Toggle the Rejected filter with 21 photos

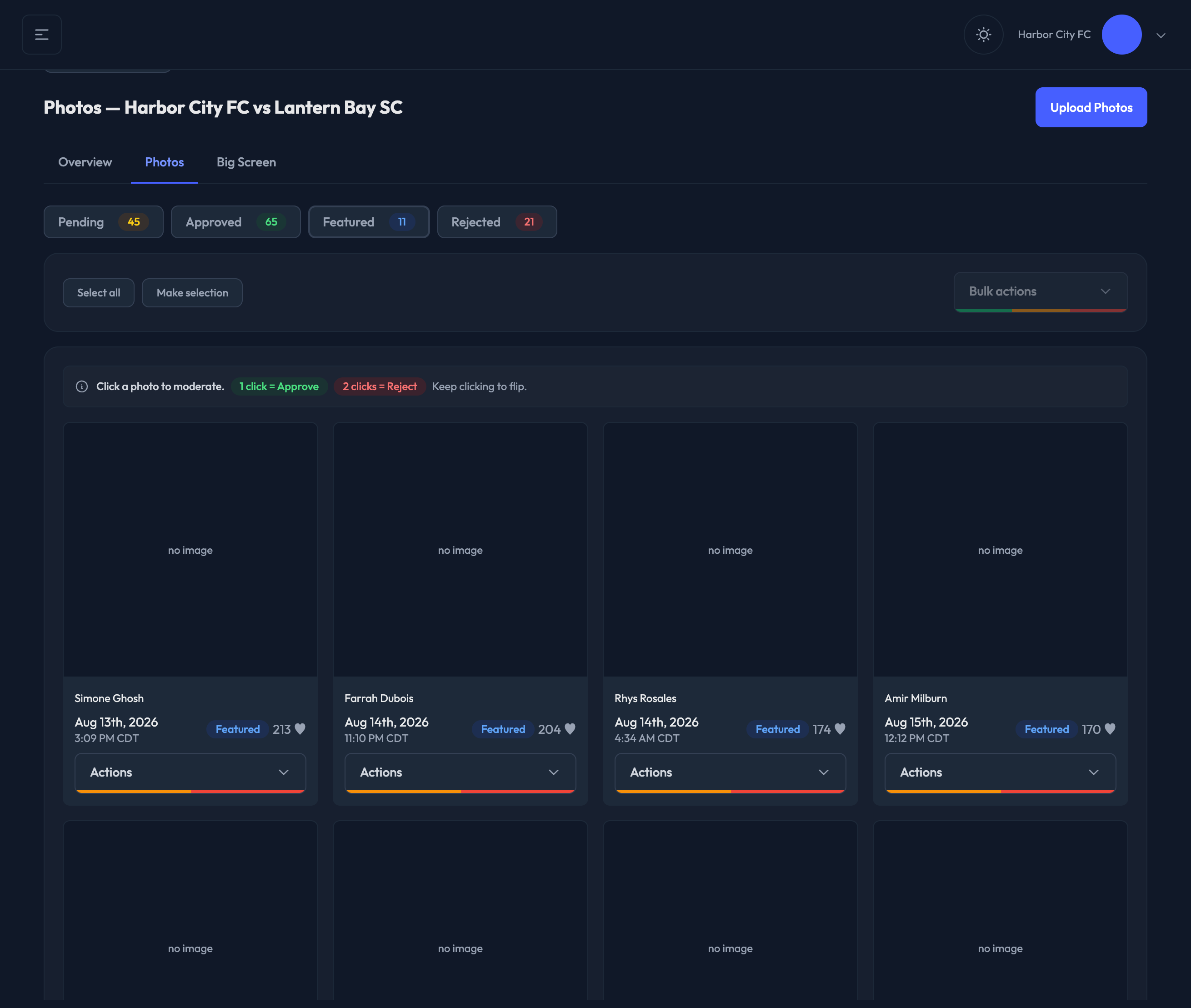497,222
